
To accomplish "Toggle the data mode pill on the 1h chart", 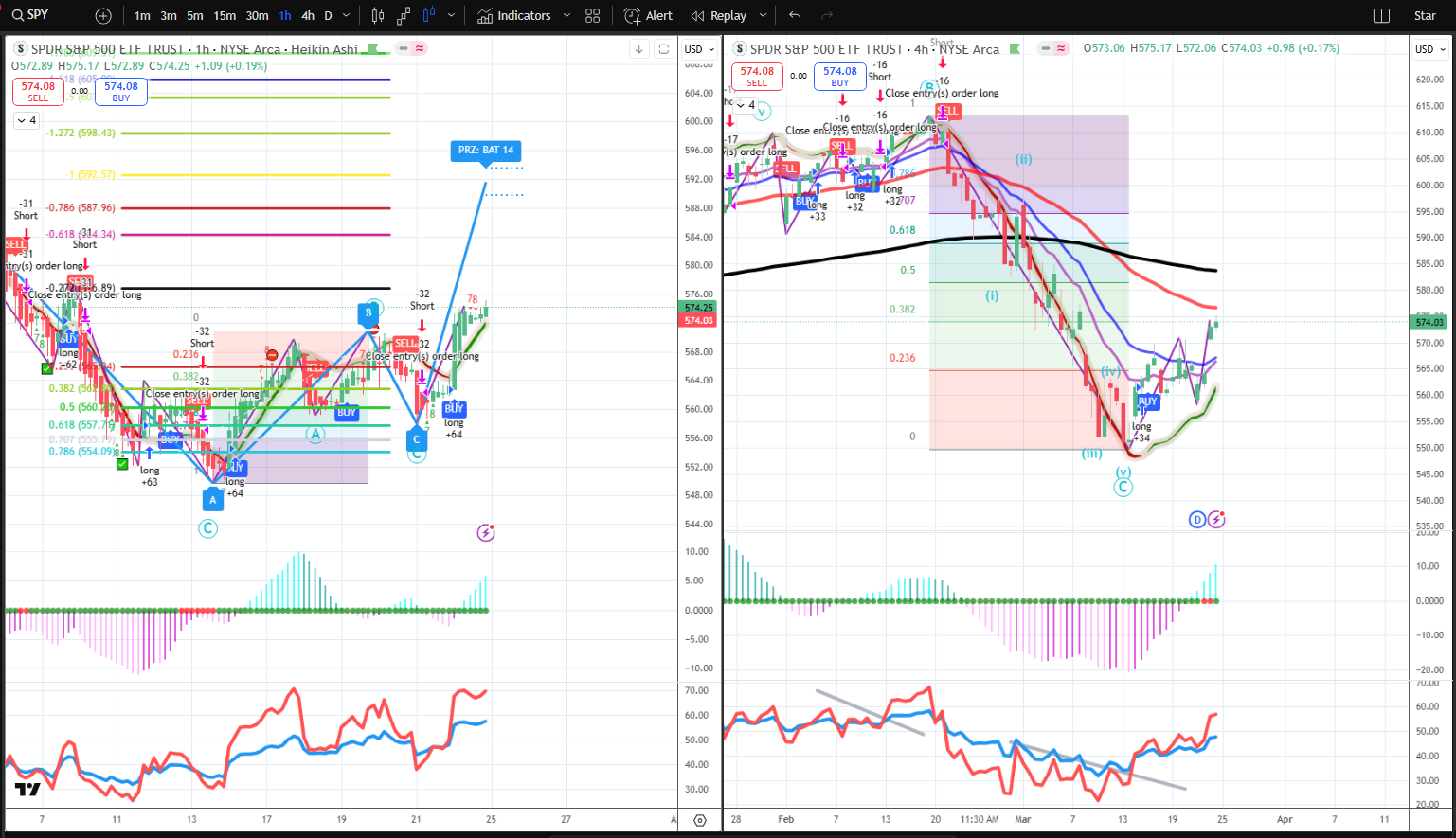I will [x=412, y=48].
